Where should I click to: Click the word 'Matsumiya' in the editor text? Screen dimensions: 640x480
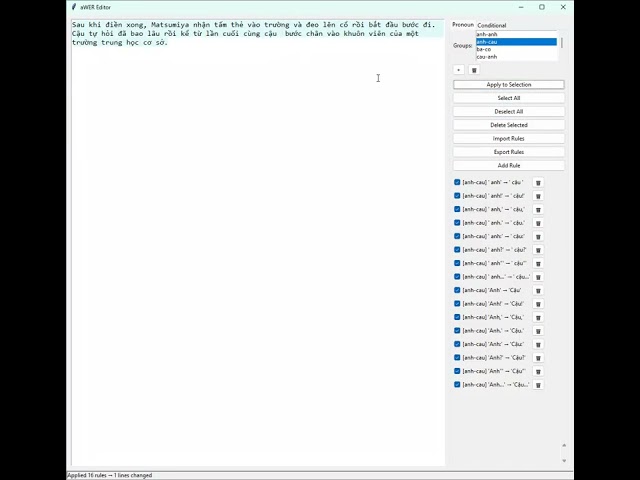(170, 25)
